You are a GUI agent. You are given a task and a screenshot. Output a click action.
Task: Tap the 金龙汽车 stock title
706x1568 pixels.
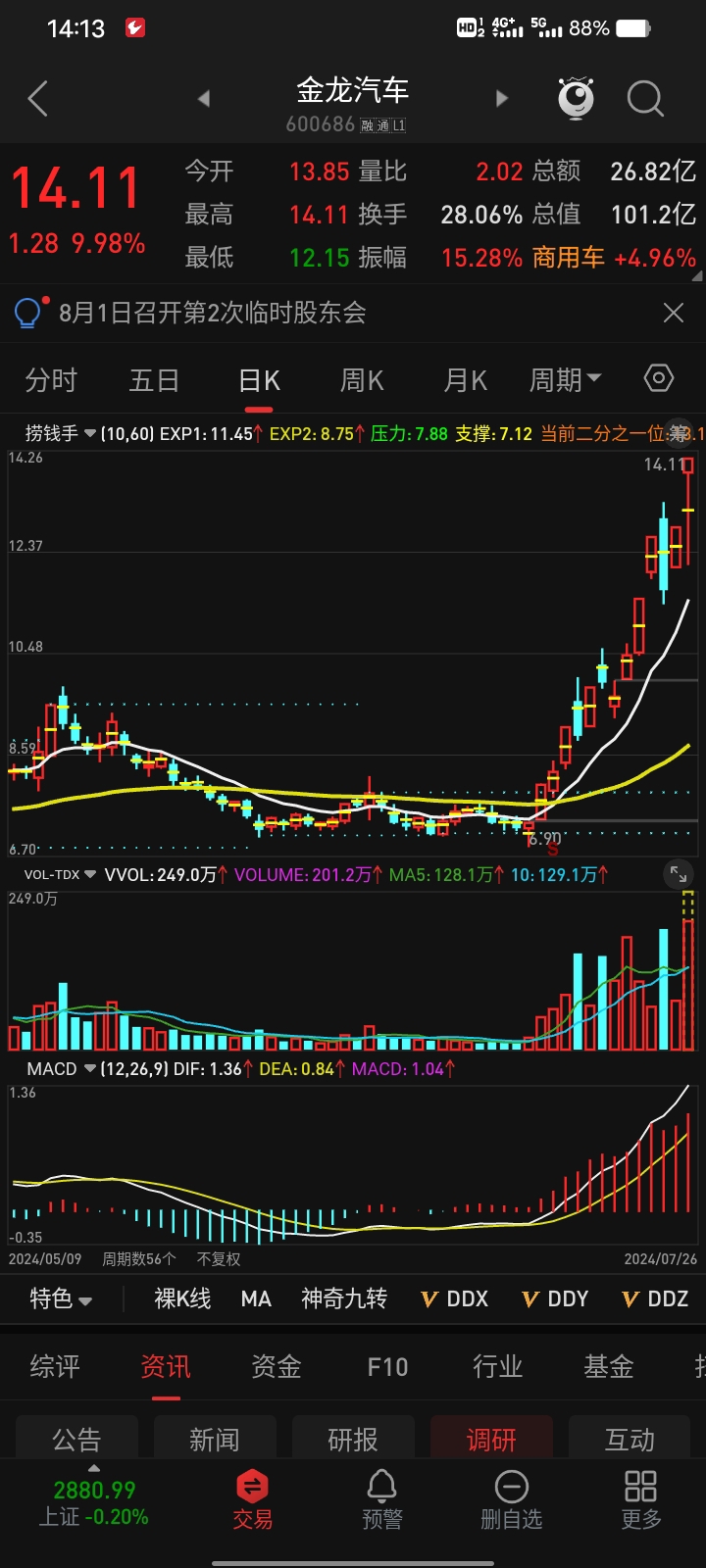pyautogui.click(x=353, y=90)
